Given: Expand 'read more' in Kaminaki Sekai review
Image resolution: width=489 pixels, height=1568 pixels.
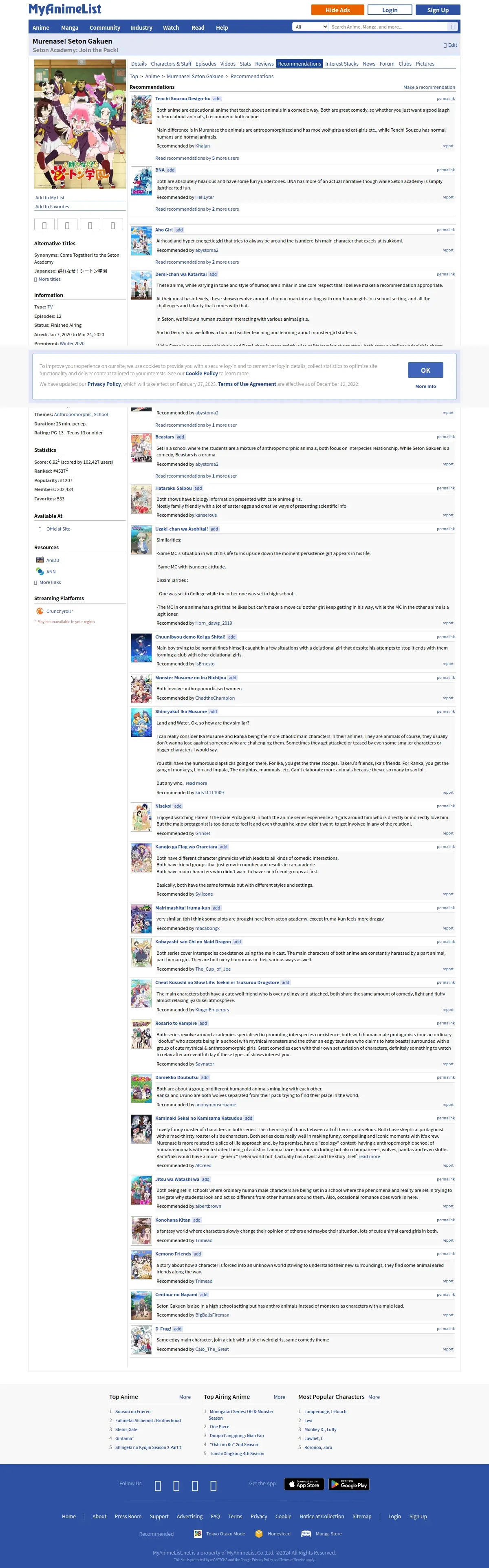Looking at the screenshot, I should 369,1156.
